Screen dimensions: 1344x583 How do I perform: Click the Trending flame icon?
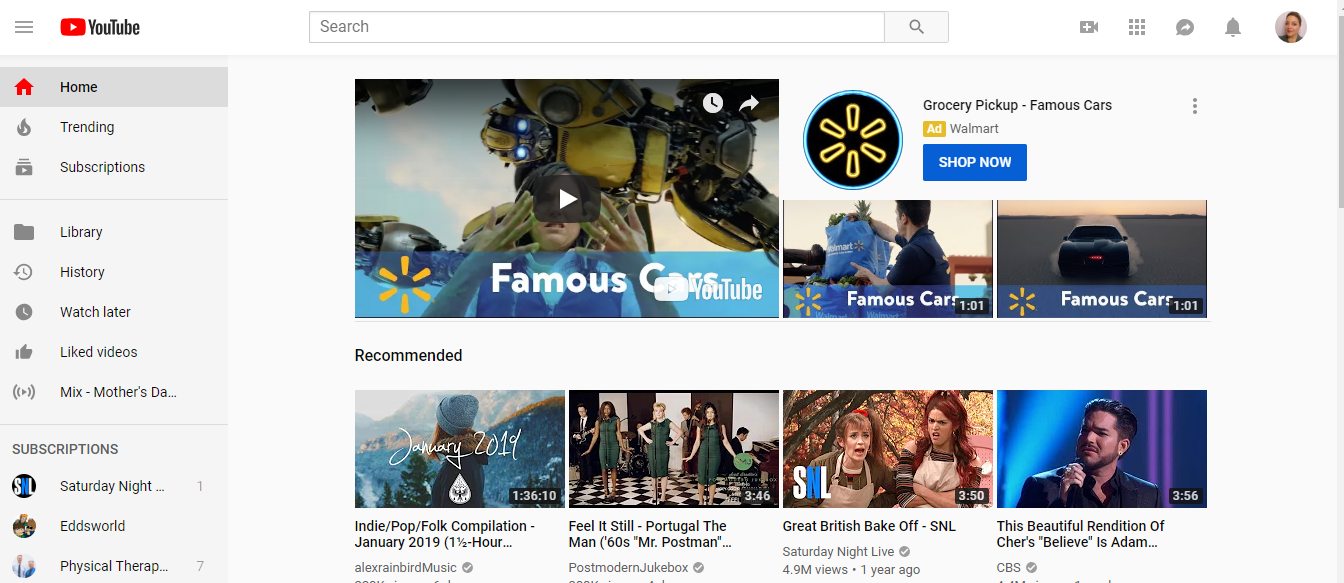(x=24, y=127)
